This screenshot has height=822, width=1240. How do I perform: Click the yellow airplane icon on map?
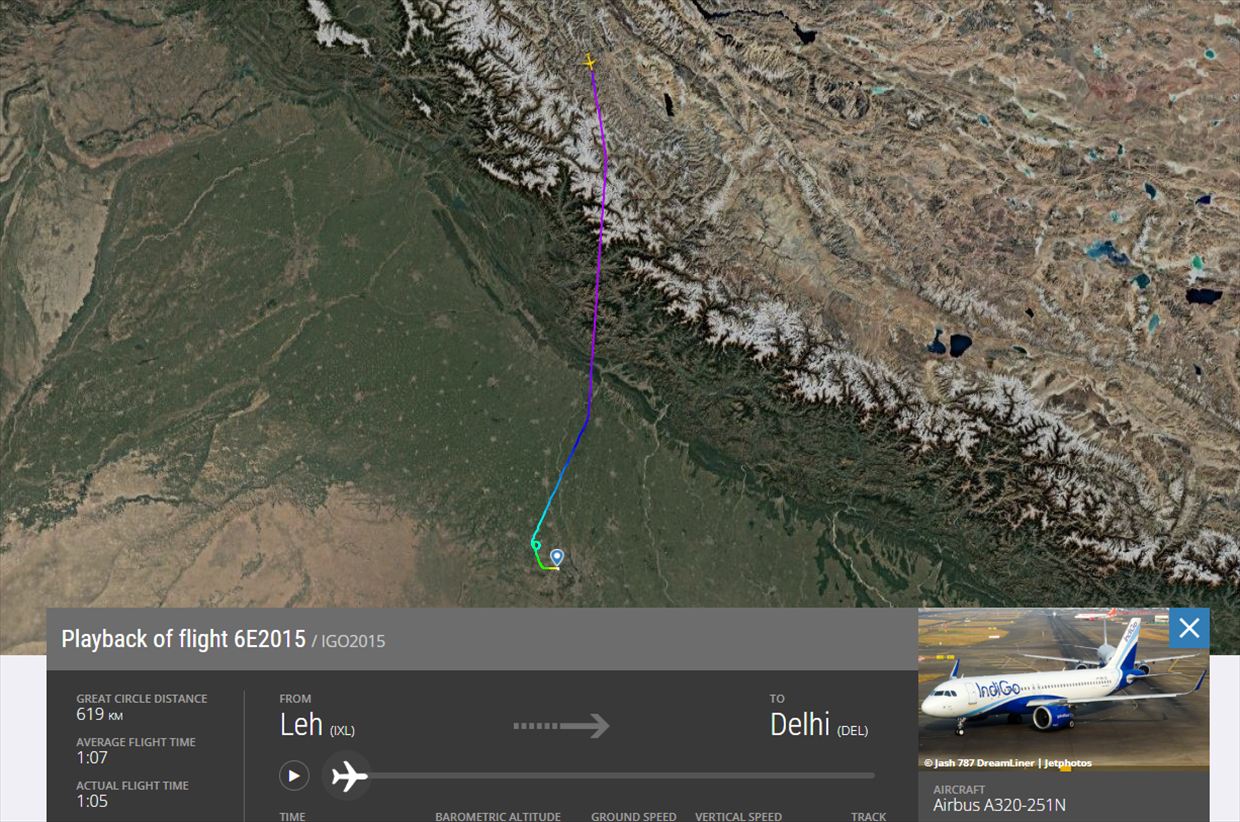tap(590, 62)
